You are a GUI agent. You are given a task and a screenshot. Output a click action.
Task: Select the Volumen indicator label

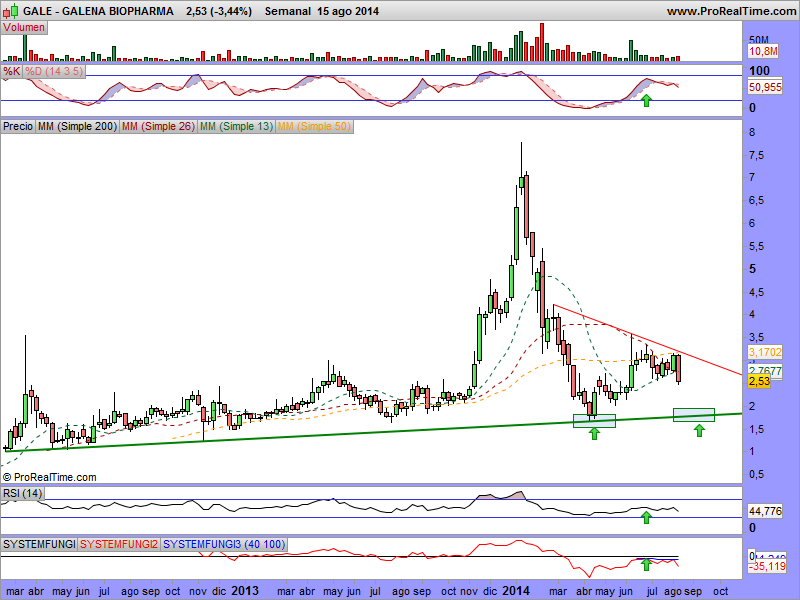(24, 28)
